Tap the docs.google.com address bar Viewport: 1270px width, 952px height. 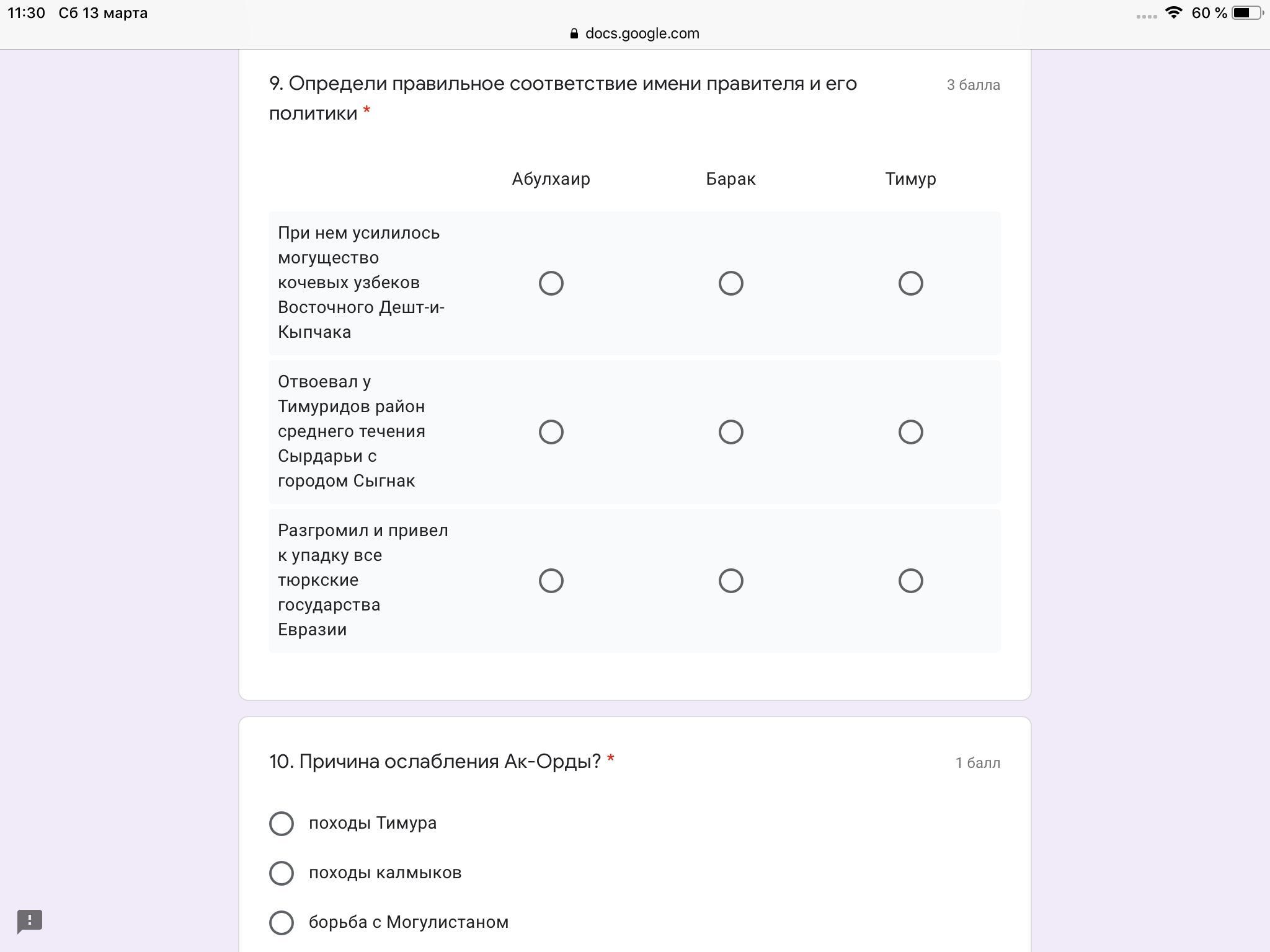pyautogui.click(x=635, y=33)
